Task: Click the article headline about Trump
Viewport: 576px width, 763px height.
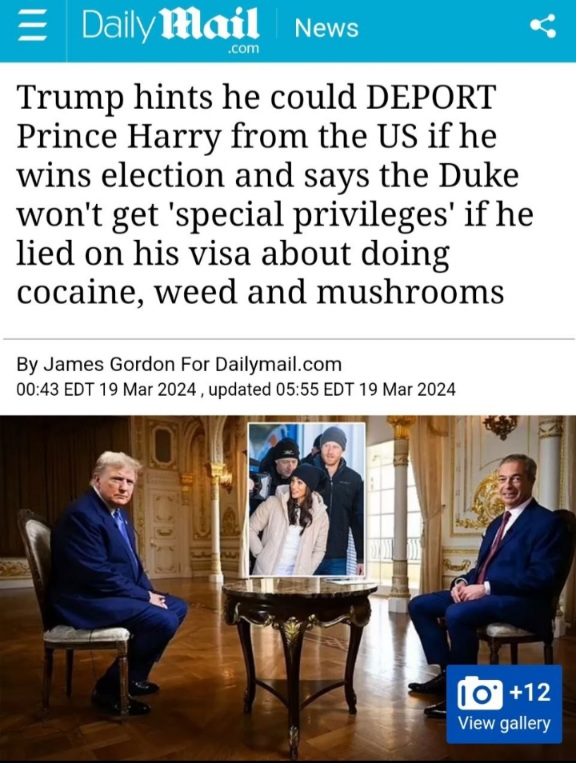Action: [x=275, y=195]
